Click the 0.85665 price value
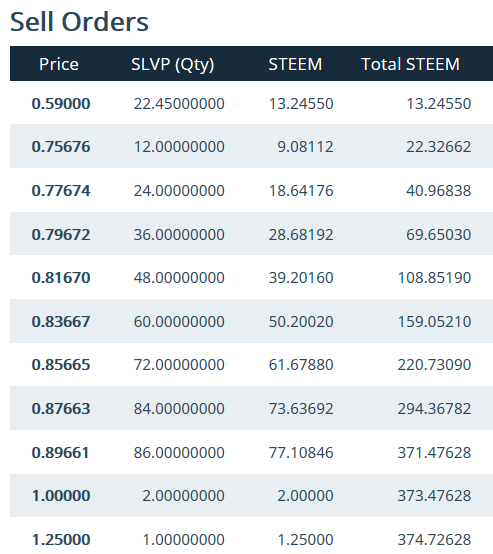 61,365
